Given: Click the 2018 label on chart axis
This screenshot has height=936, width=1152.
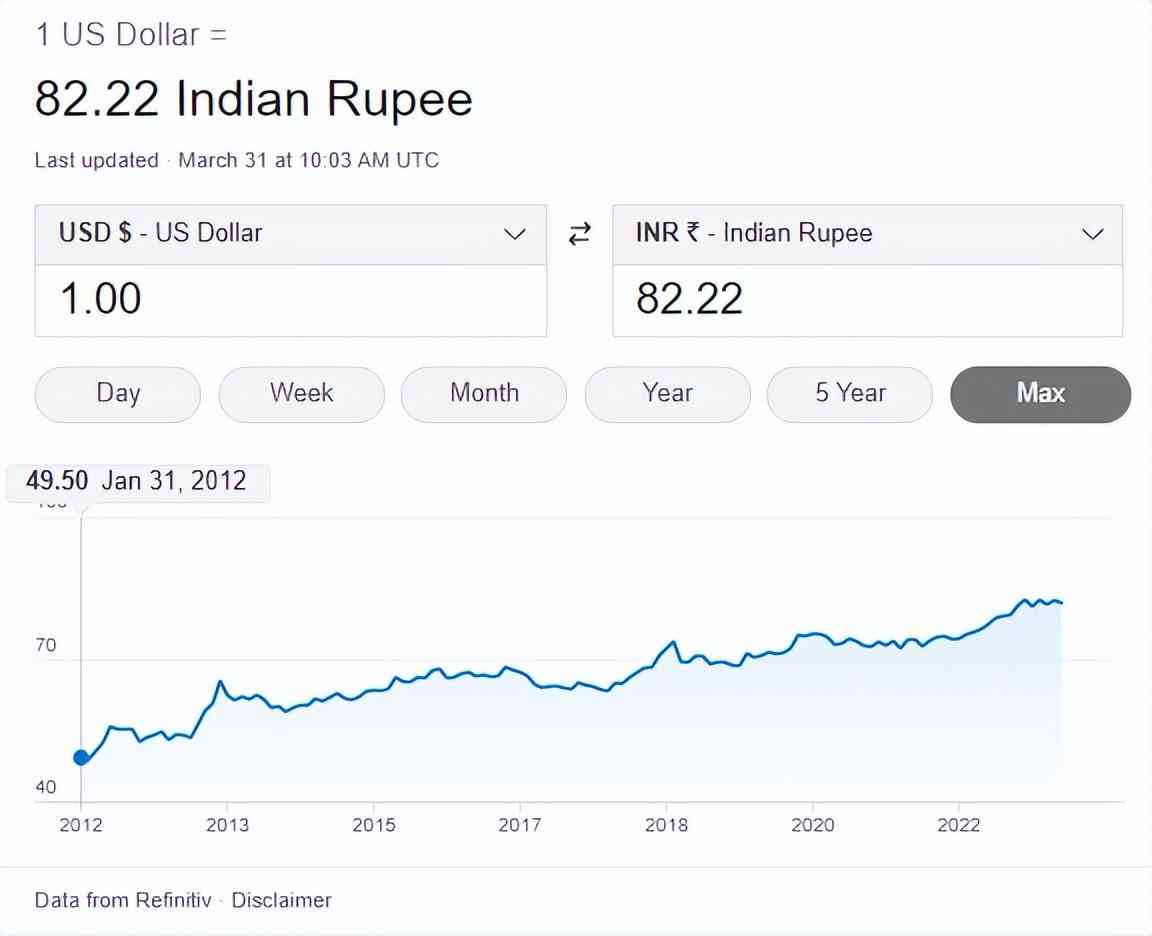Looking at the screenshot, I should click(x=666, y=825).
